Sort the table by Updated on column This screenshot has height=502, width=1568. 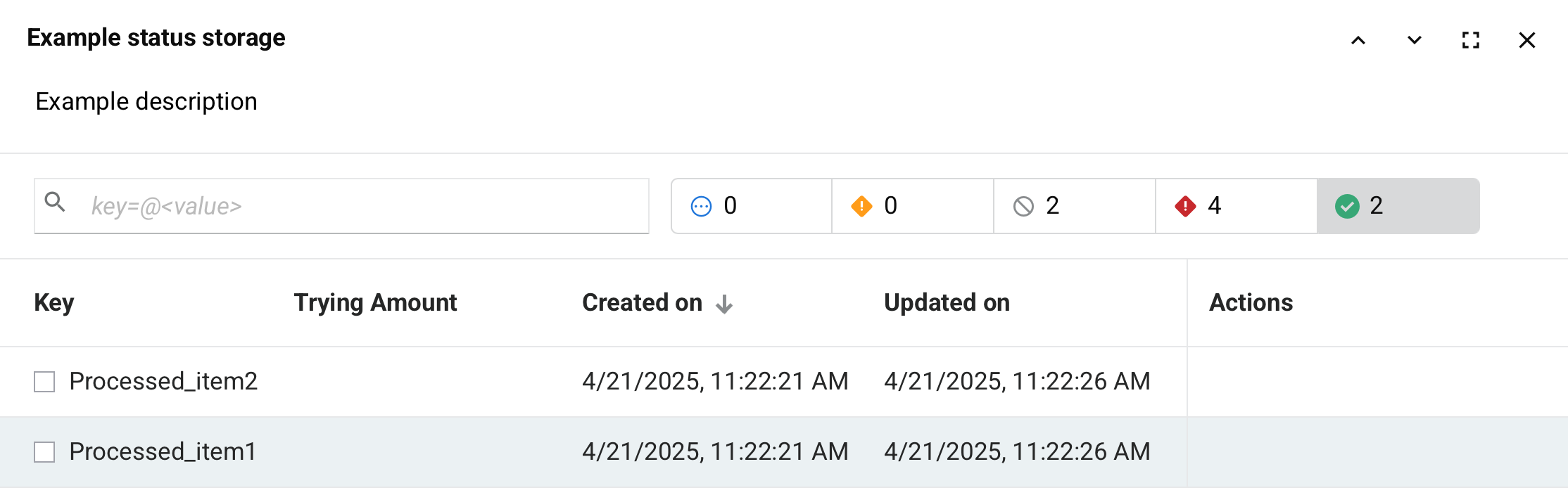click(x=947, y=302)
